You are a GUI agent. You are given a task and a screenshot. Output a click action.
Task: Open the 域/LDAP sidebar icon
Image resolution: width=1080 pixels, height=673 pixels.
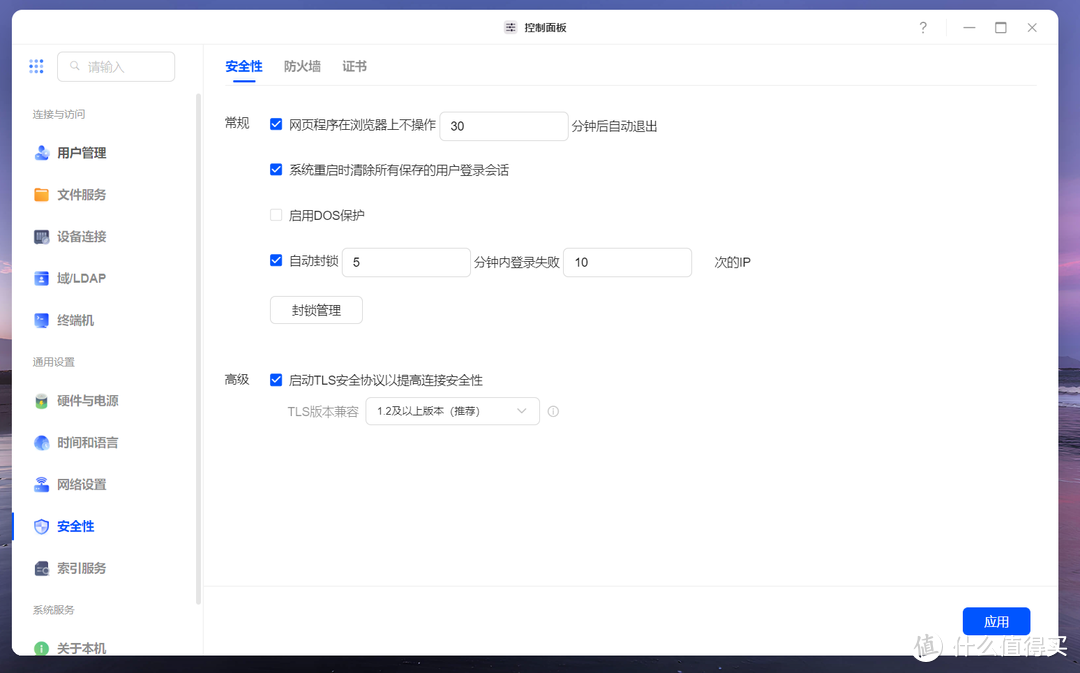[42, 279]
